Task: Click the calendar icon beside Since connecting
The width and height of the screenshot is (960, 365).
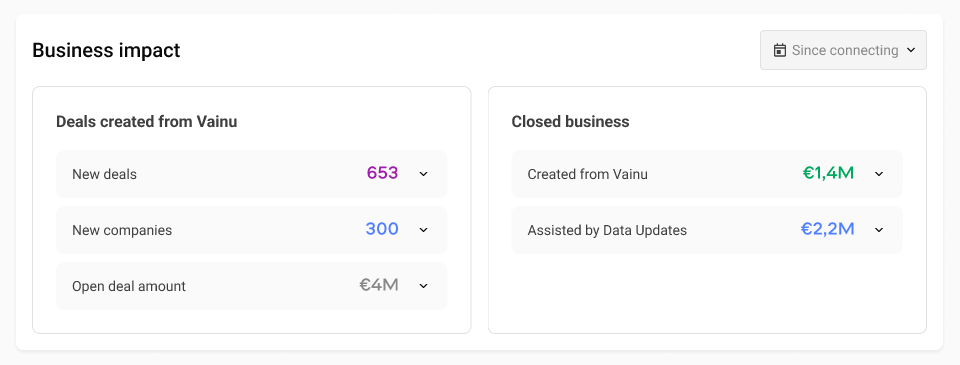Action: point(779,50)
